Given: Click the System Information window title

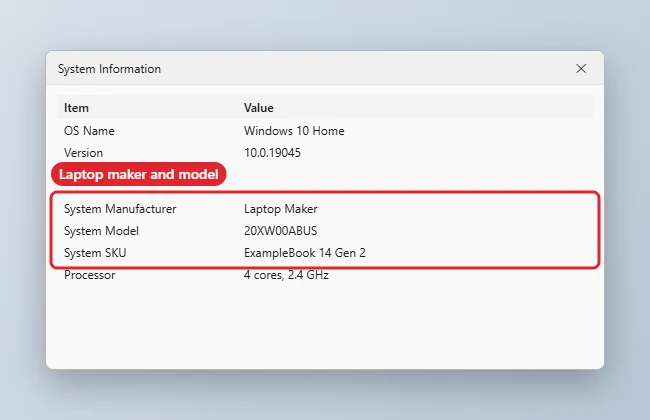Looking at the screenshot, I should [109, 69].
